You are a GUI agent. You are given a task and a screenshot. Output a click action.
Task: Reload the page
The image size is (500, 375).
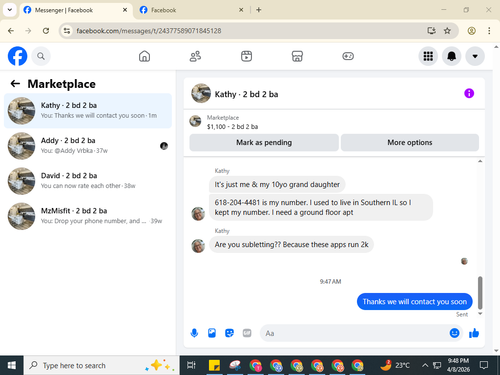(46, 31)
